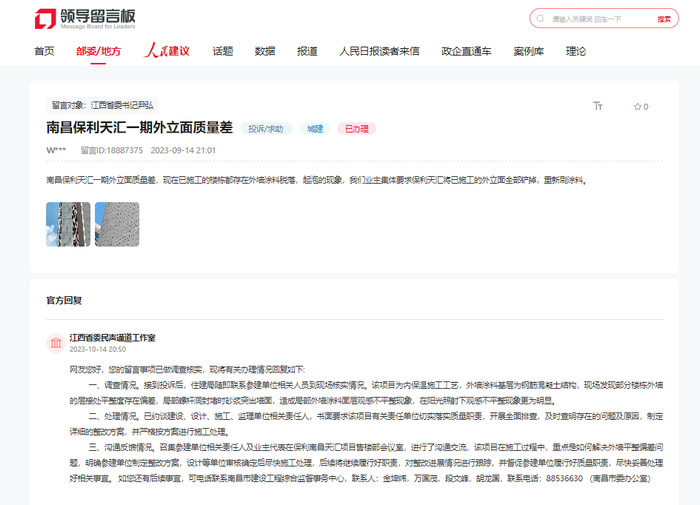Screen dimensions: 700x505
Task: Click the 城建 category tag
Action: pos(315,129)
